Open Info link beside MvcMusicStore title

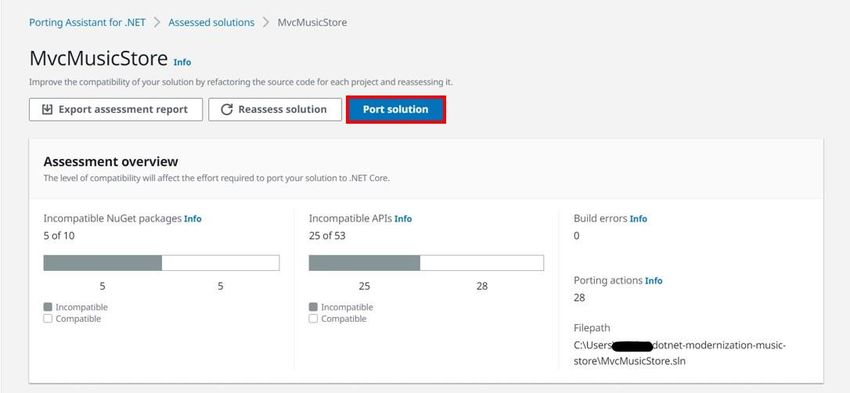pyautogui.click(x=182, y=62)
